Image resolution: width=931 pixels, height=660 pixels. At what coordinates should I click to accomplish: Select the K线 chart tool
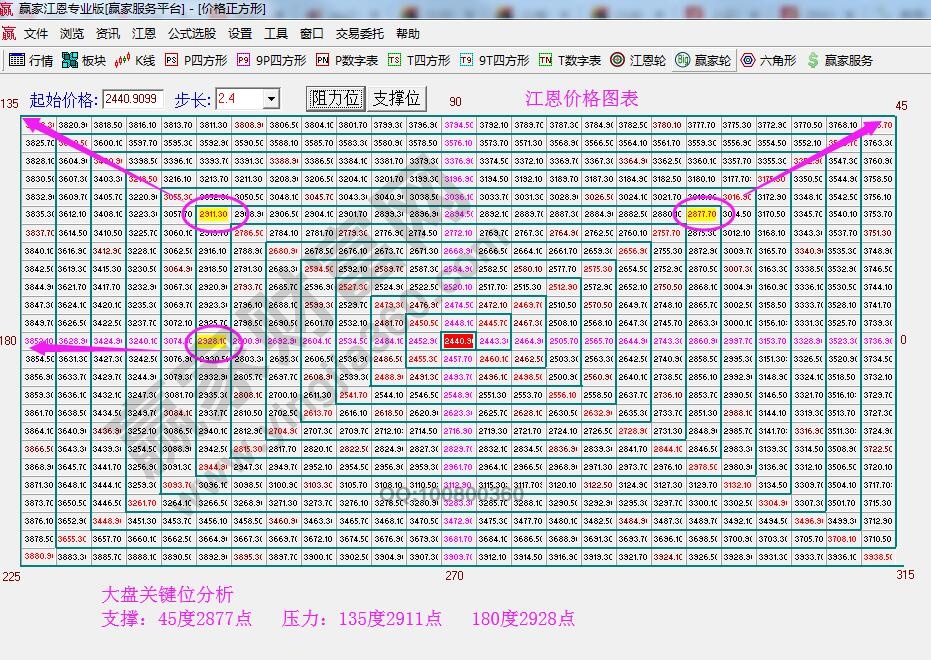click(131, 59)
